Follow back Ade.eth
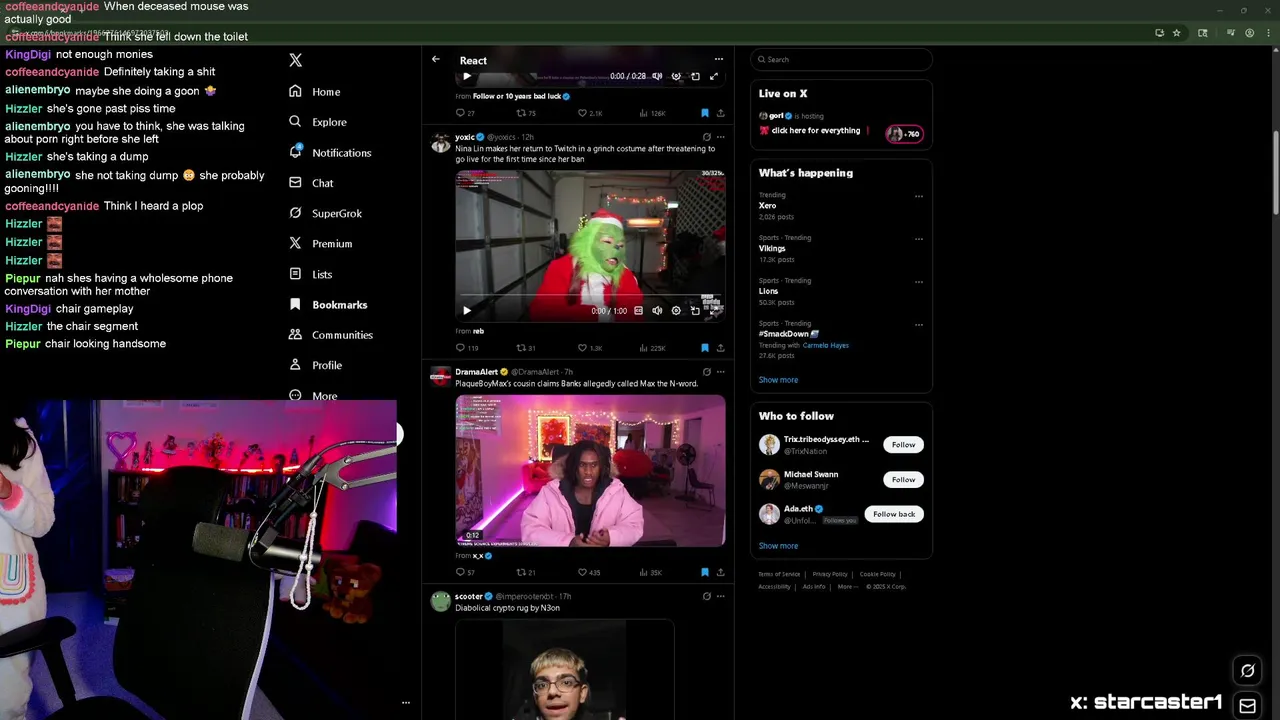Viewport: 1280px width, 720px height. 894,514
